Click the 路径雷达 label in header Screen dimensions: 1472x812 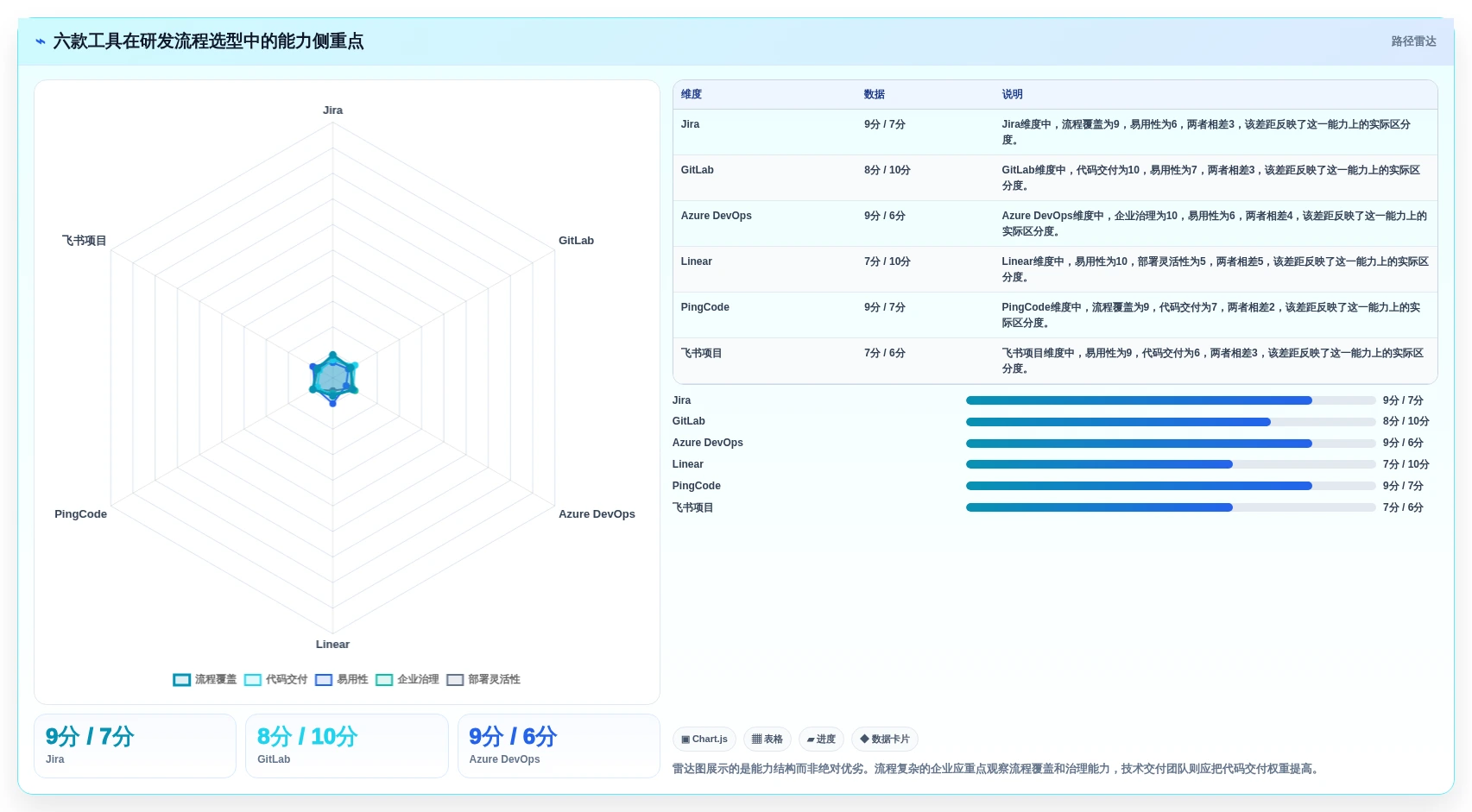click(x=1413, y=41)
